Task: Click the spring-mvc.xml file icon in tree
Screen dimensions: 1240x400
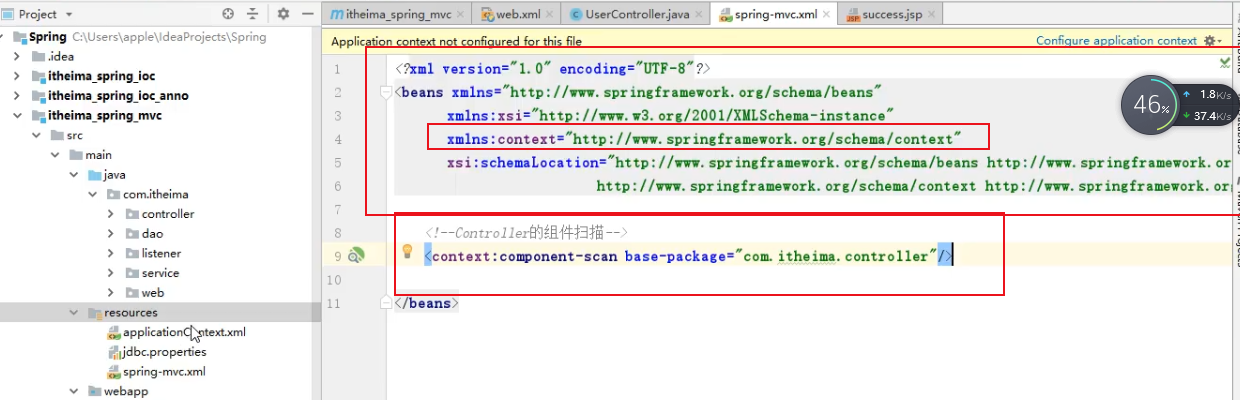Action: click(x=114, y=372)
